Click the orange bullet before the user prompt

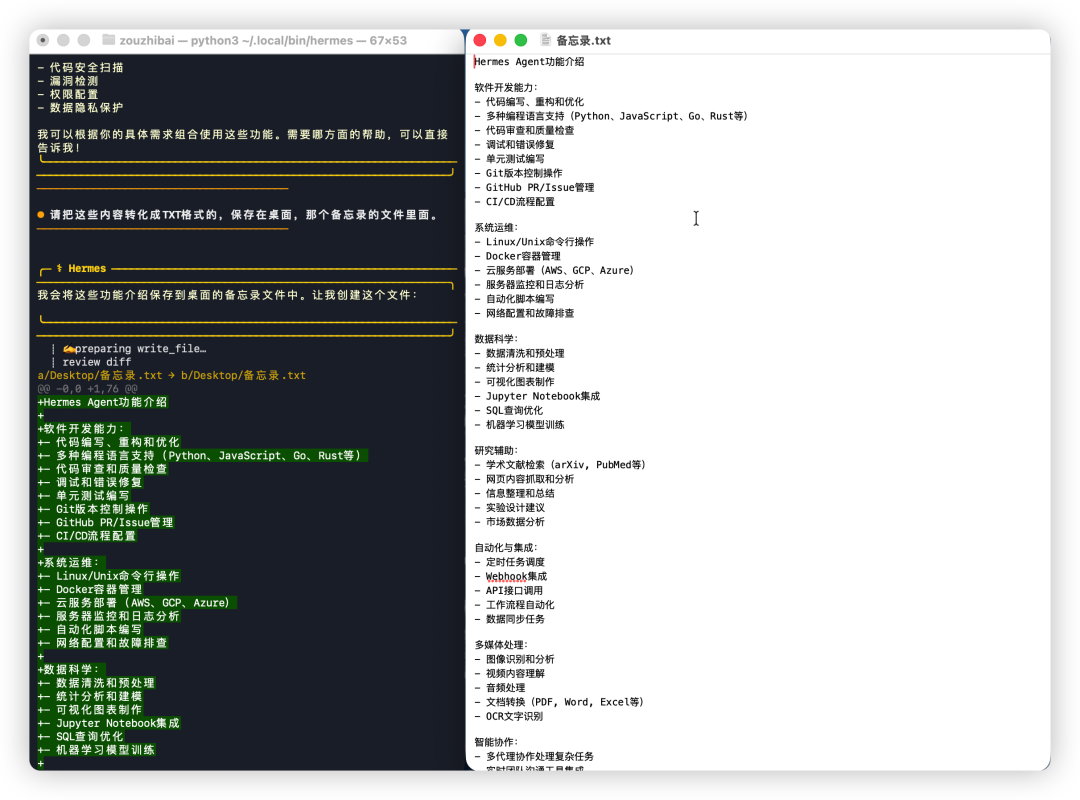[41, 214]
